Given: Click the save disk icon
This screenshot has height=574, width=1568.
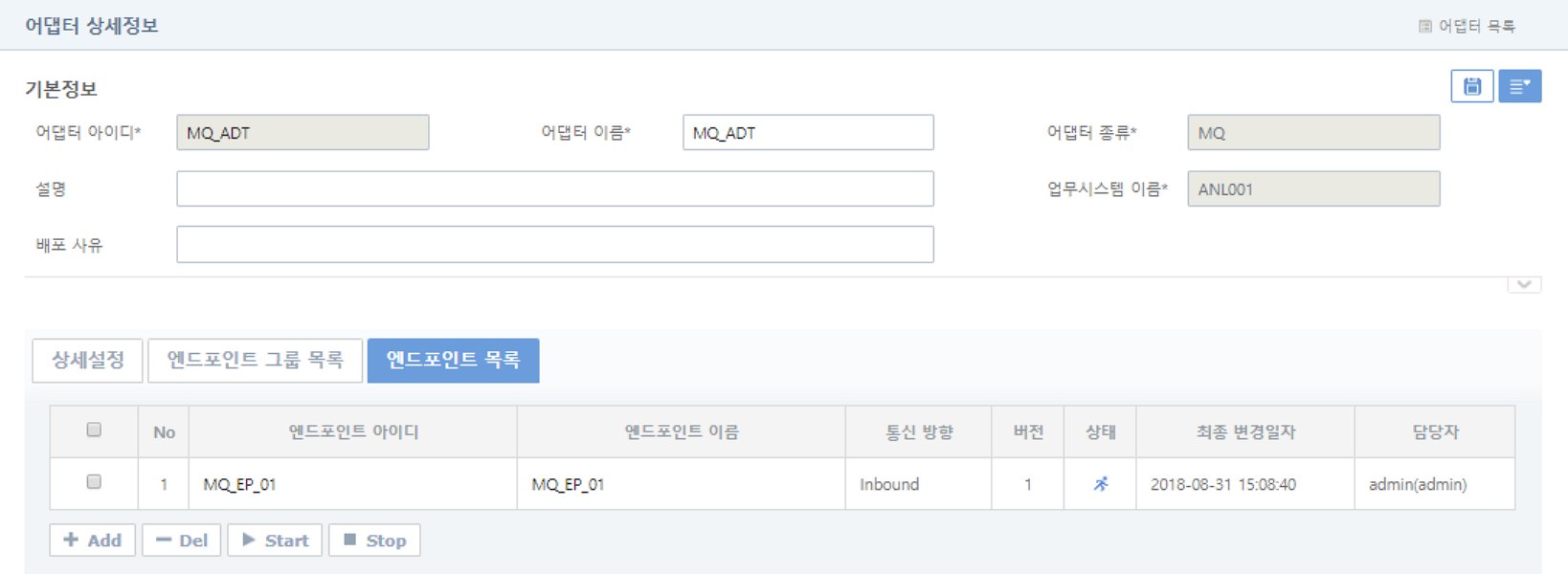Looking at the screenshot, I should (1471, 87).
